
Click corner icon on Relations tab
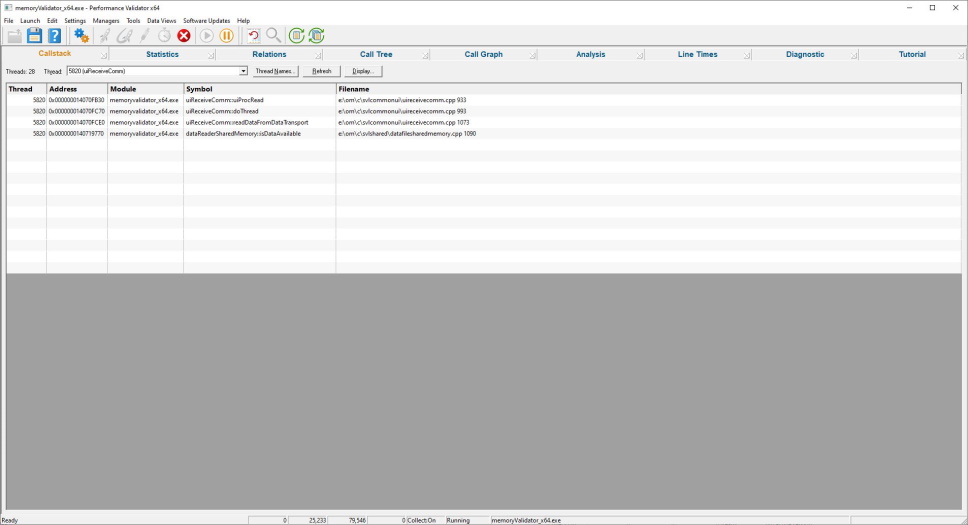tap(318, 56)
